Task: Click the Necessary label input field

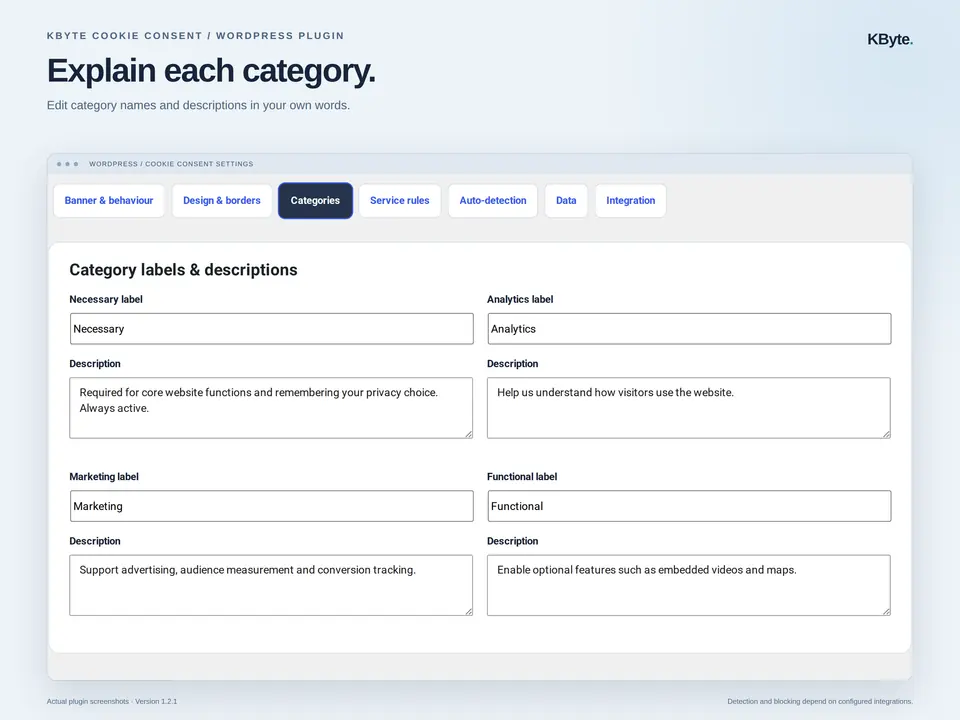Action: [x=272, y=329]
